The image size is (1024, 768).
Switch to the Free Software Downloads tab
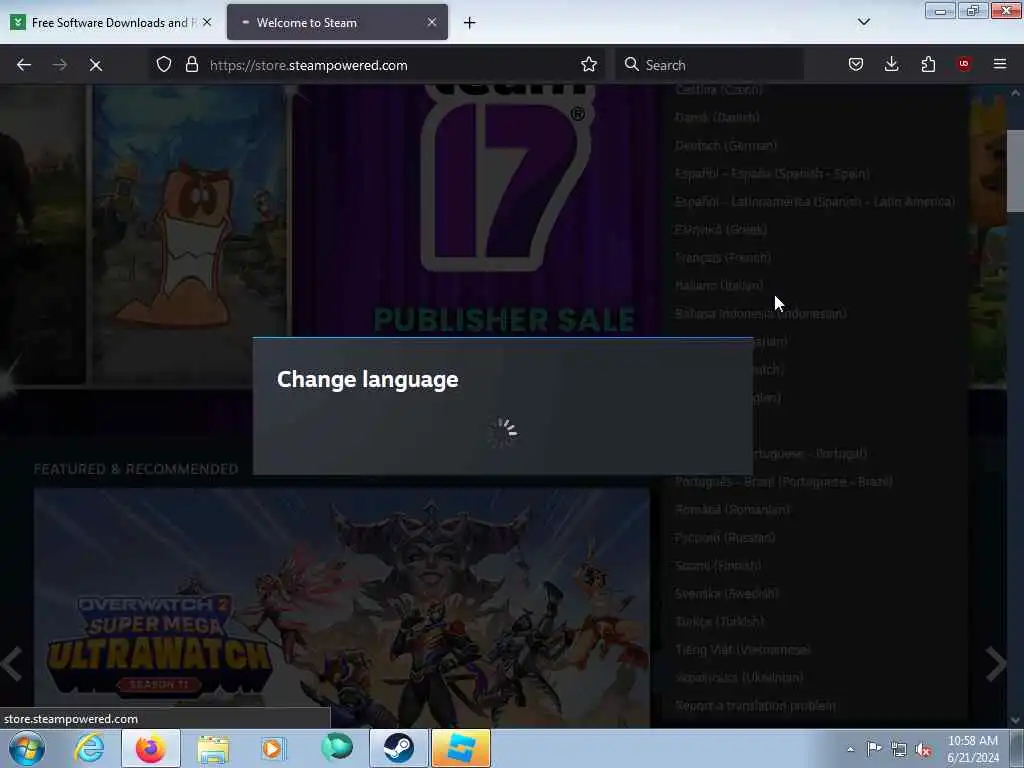pos(111,22)
